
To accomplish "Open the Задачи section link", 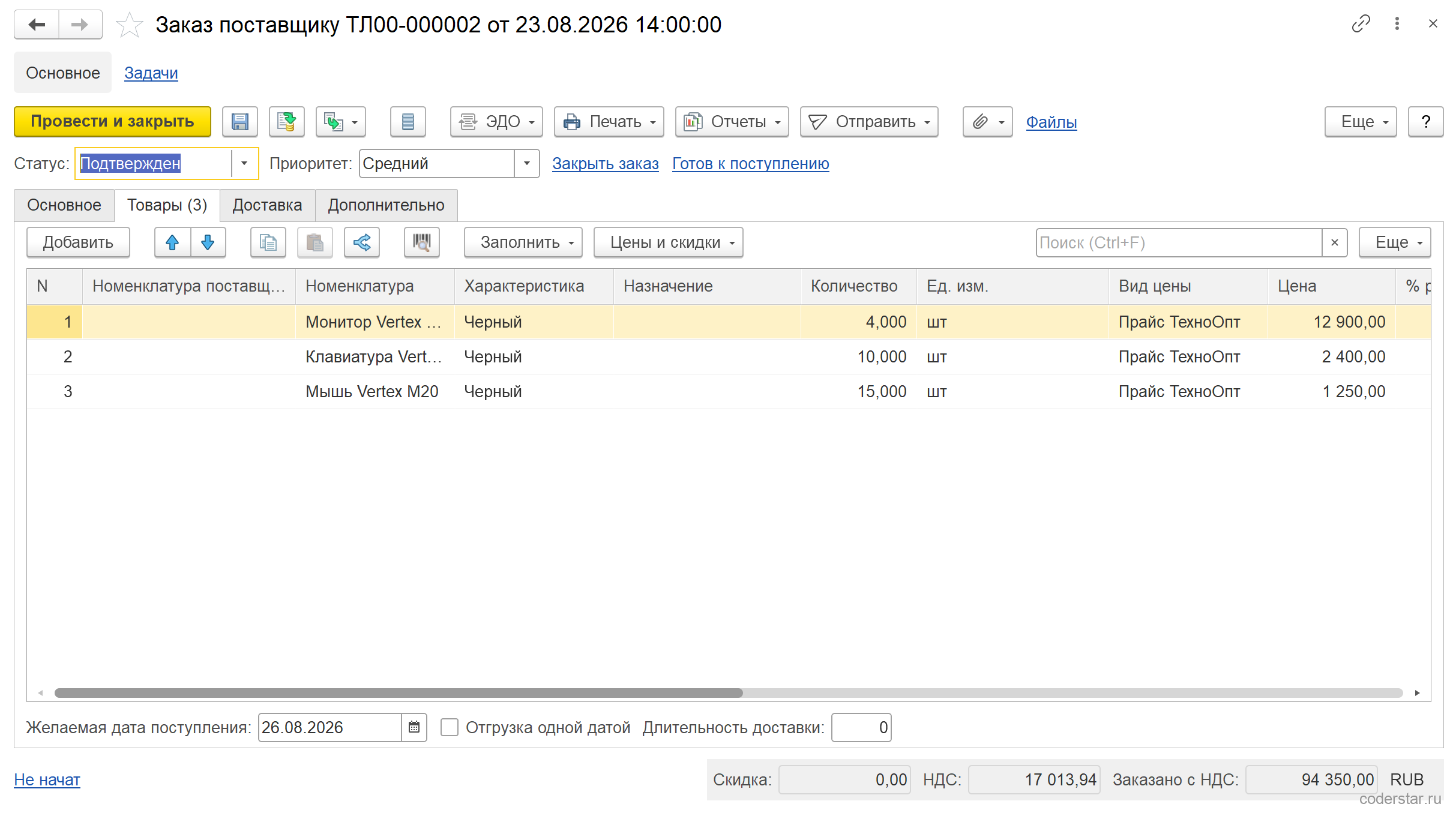I will coord(151,73).
